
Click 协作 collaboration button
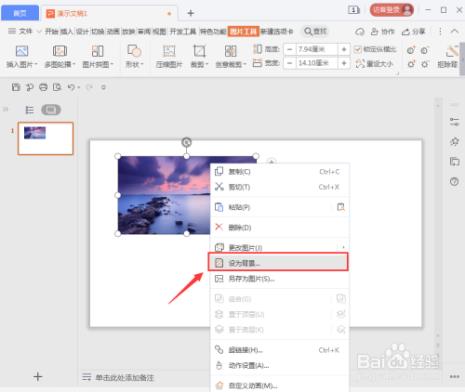tap(383, 32)
